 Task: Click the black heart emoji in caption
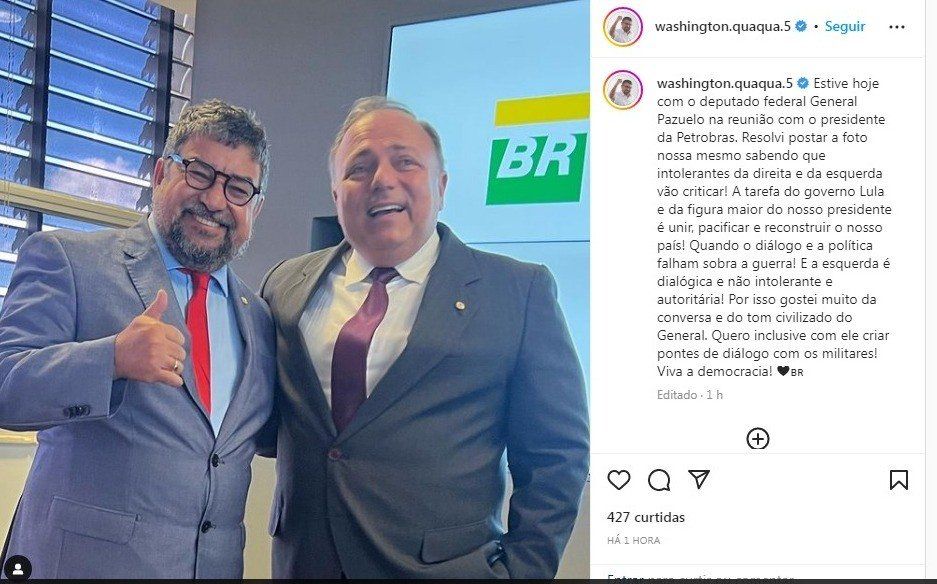[x=783, y=371]
